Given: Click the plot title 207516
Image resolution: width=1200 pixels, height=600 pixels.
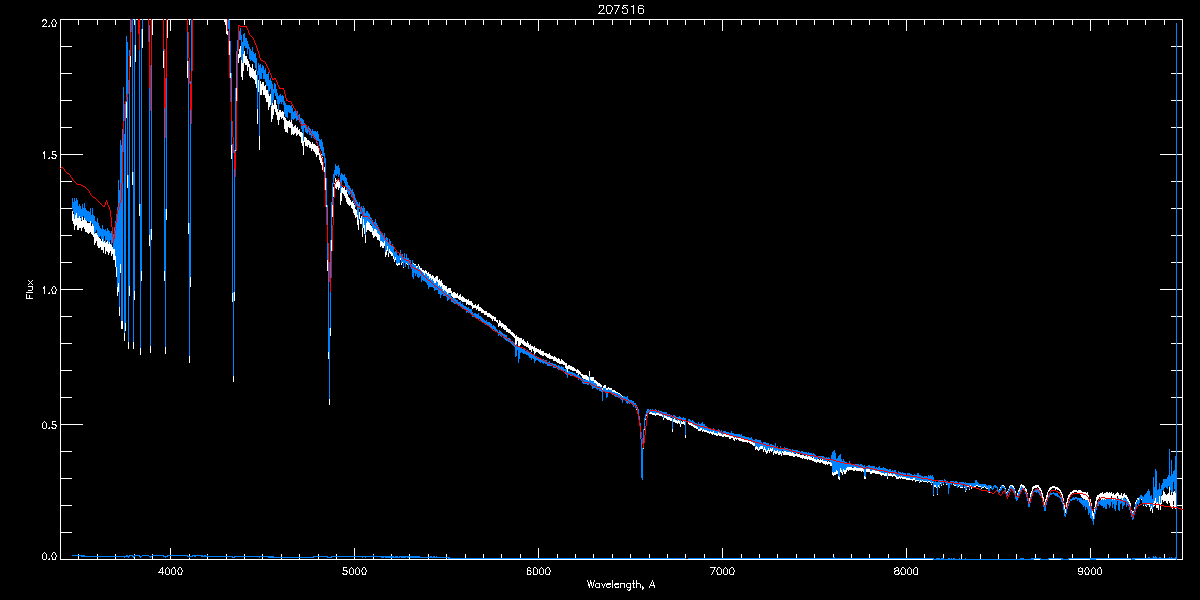Looking at the screenshot, I should (x=599, y=10).
